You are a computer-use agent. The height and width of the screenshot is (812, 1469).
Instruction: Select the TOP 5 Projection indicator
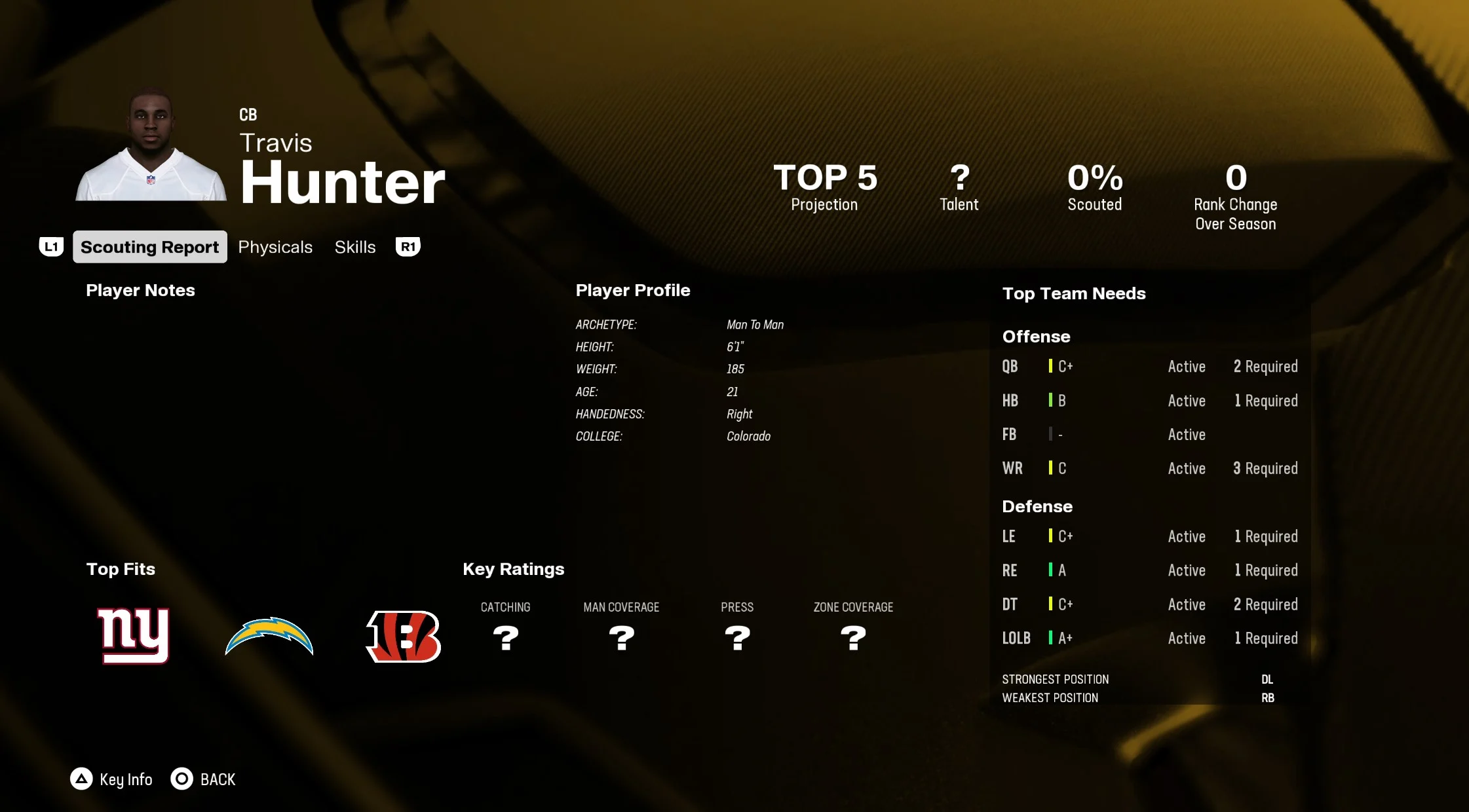point(823,186)
